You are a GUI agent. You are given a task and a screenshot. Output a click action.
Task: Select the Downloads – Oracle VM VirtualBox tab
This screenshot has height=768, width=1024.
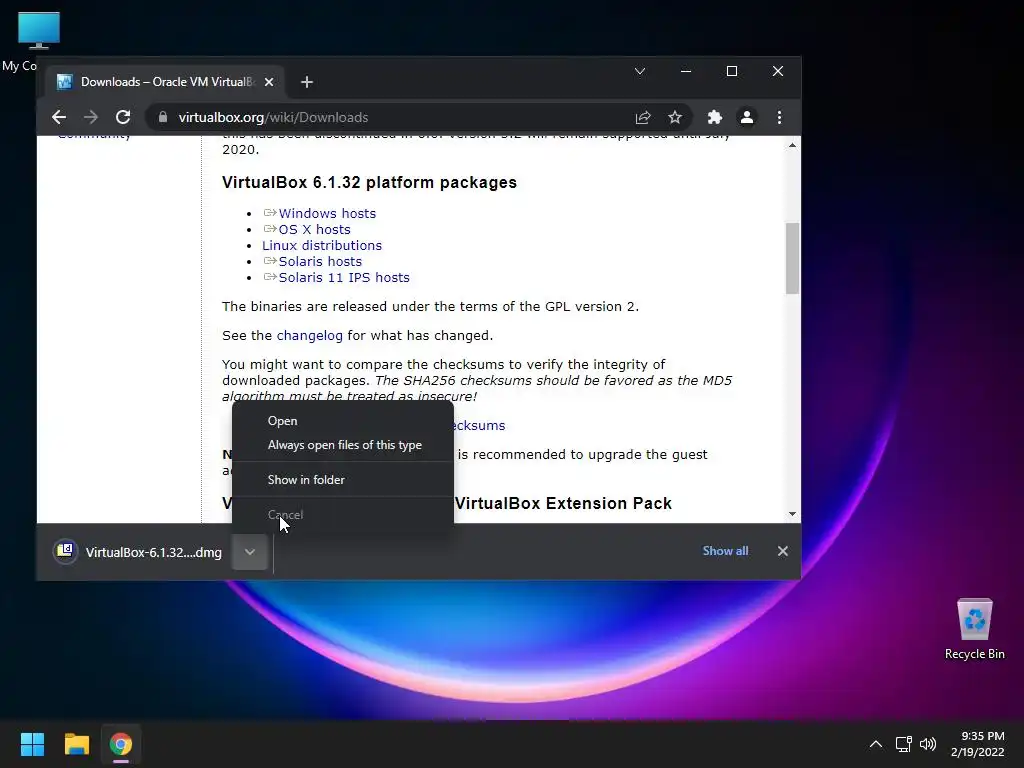point(166,82)
